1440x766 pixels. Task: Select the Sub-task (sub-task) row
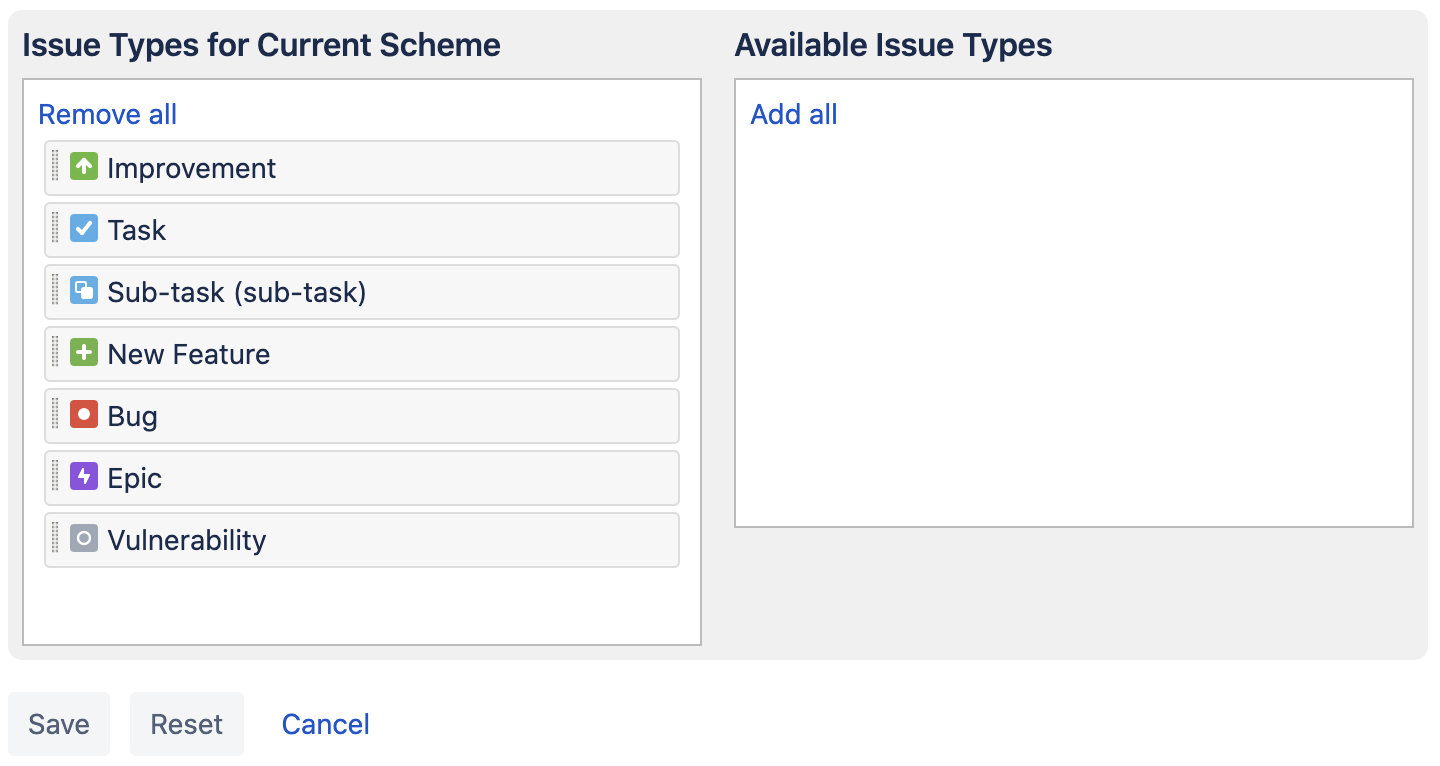362,292
